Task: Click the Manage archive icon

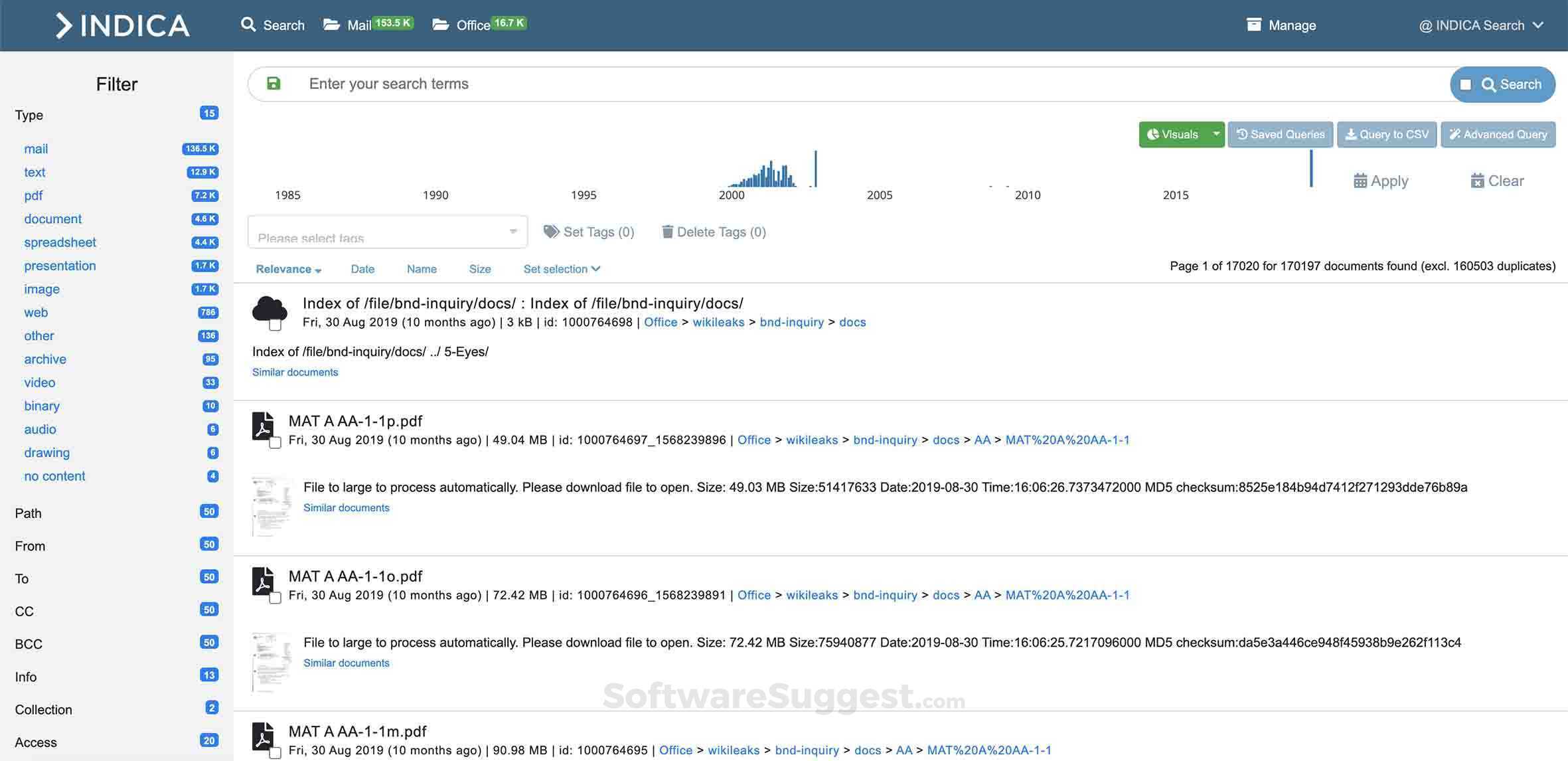Action: (1254, 24)
